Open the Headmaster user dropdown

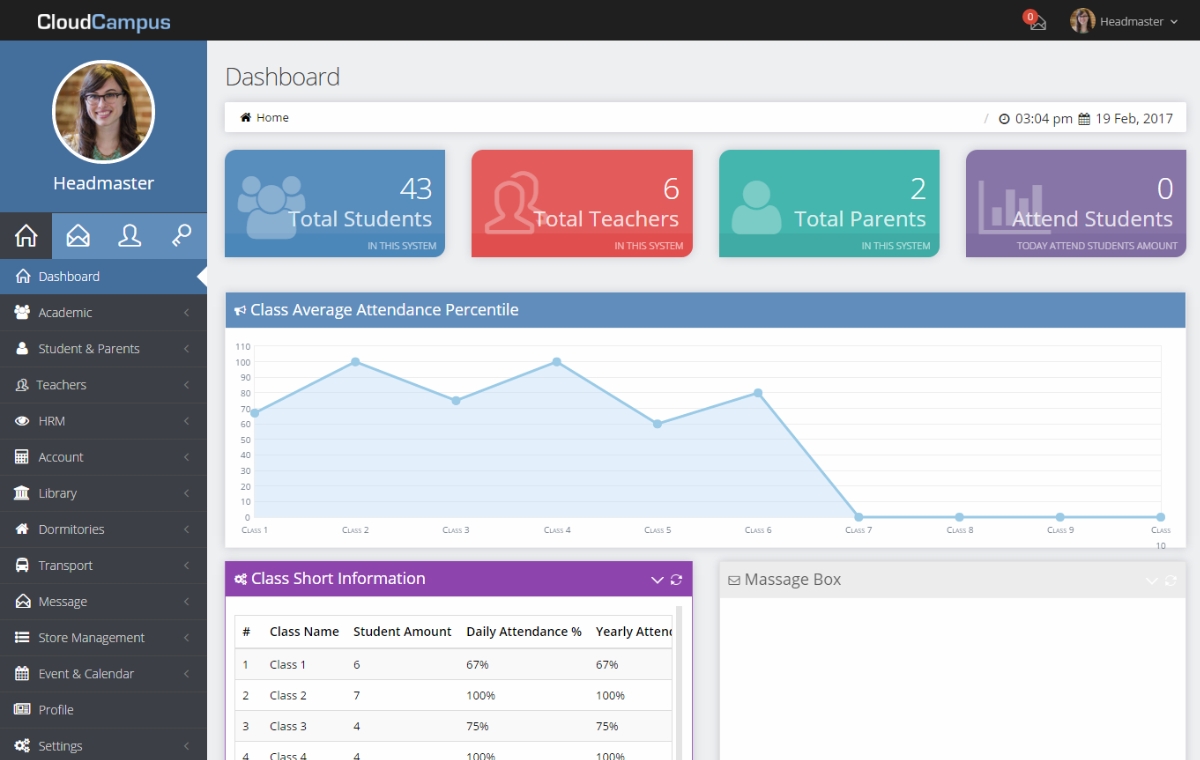click(1126, 21)
